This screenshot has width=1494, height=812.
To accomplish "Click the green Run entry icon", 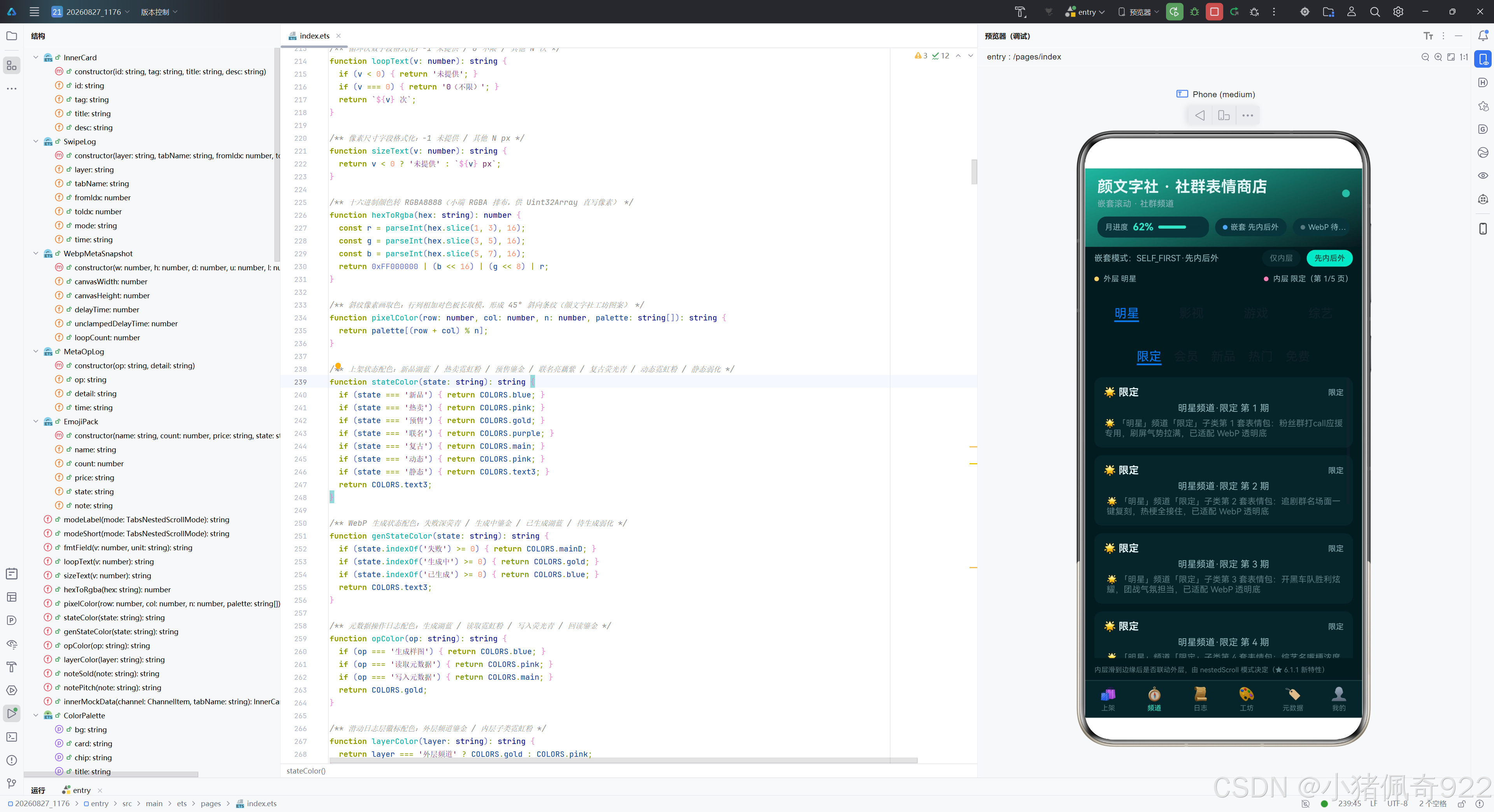I will tap(1175, 12).
